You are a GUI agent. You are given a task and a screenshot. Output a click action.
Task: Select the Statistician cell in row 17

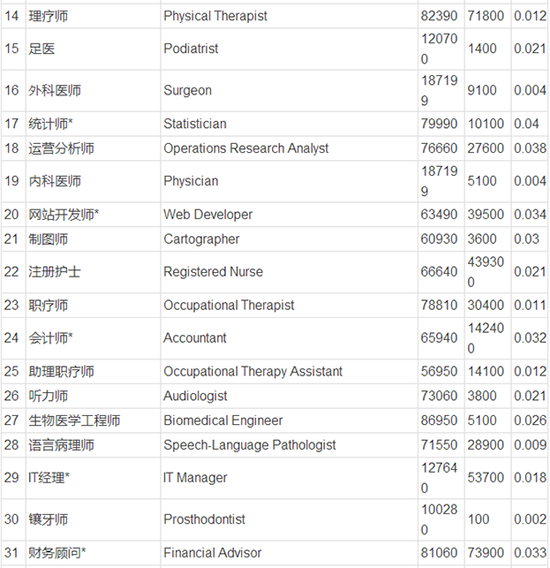click(288, 124)
